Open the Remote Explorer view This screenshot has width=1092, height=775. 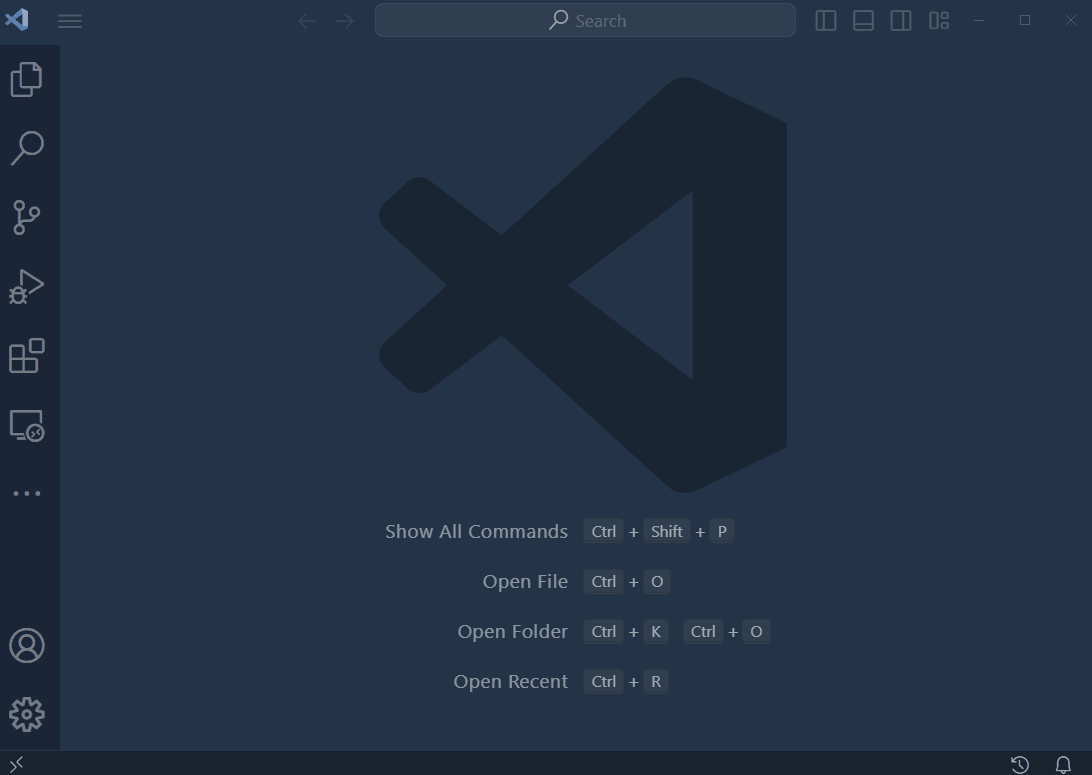pyautogui.click(x=27, y=425)
